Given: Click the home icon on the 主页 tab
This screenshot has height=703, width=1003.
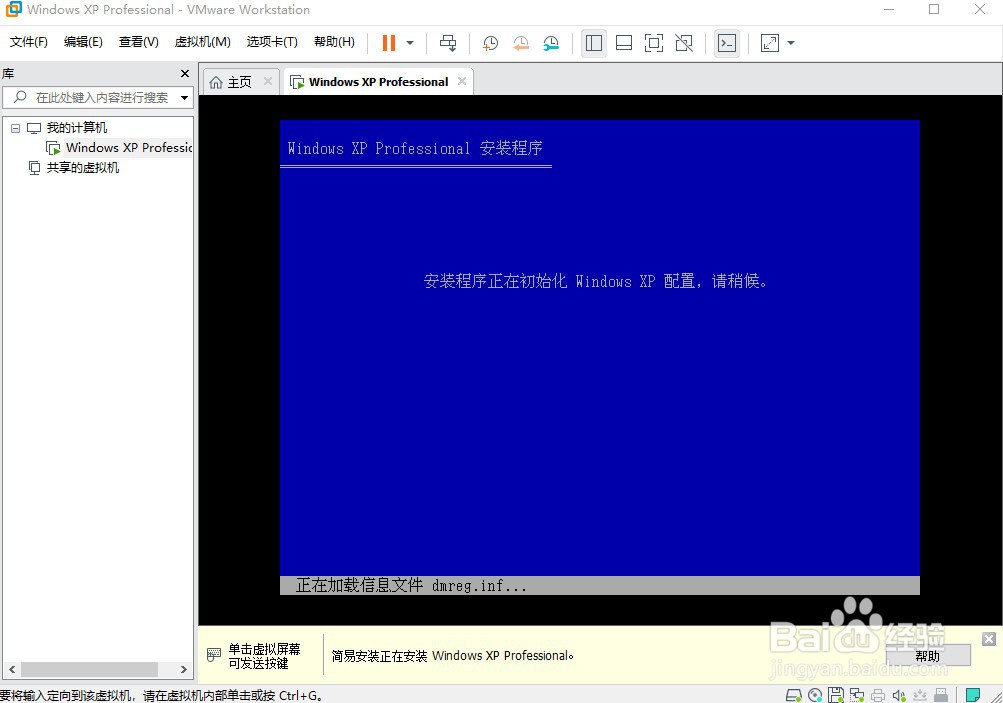Looking at the screenshot, I should tap(216, 83).
